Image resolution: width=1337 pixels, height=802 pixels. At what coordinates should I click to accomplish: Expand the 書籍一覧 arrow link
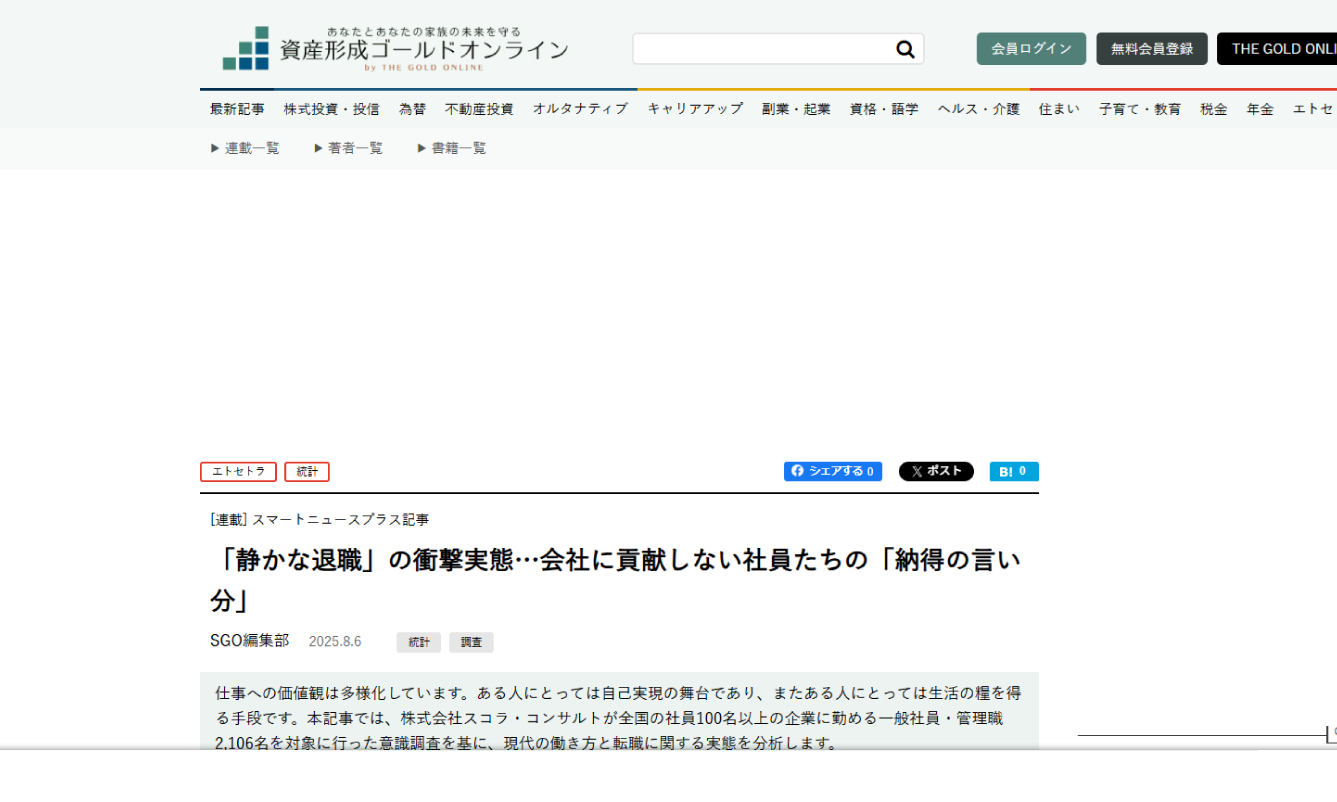pyautogui.click(x=452, y=148)
